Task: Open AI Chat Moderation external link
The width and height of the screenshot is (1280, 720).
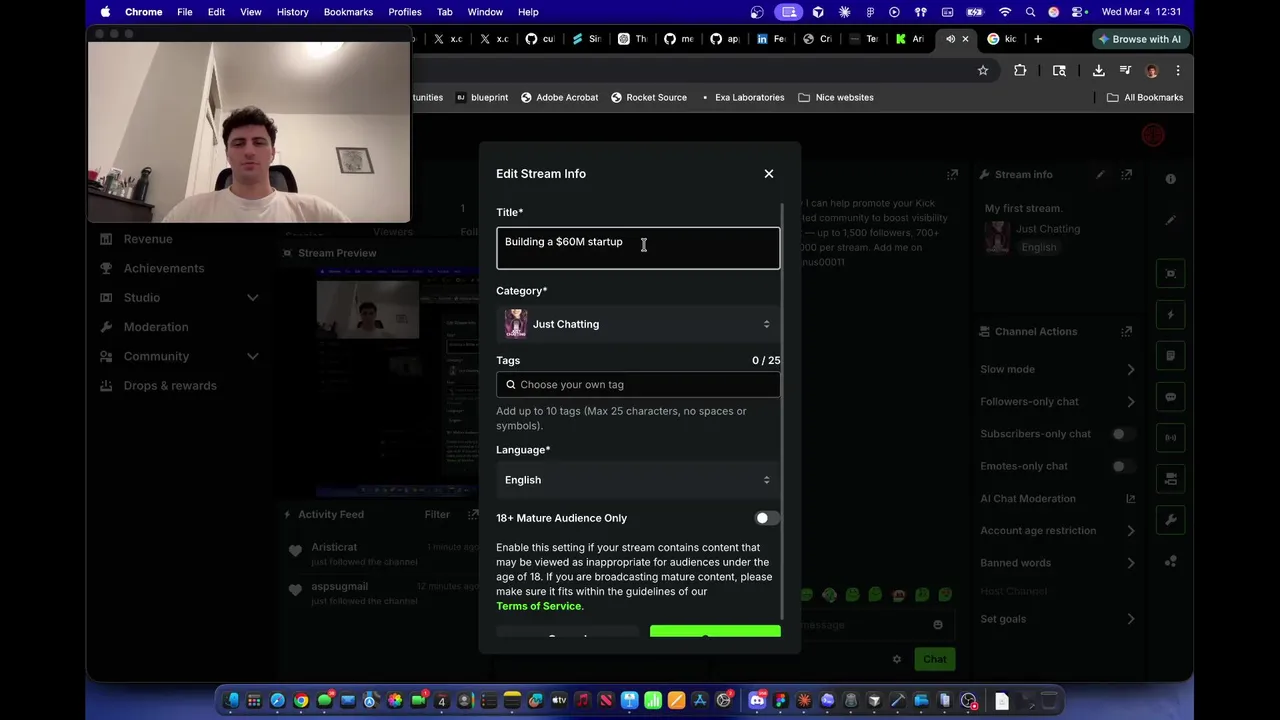Action: (x=1131, y=499)
